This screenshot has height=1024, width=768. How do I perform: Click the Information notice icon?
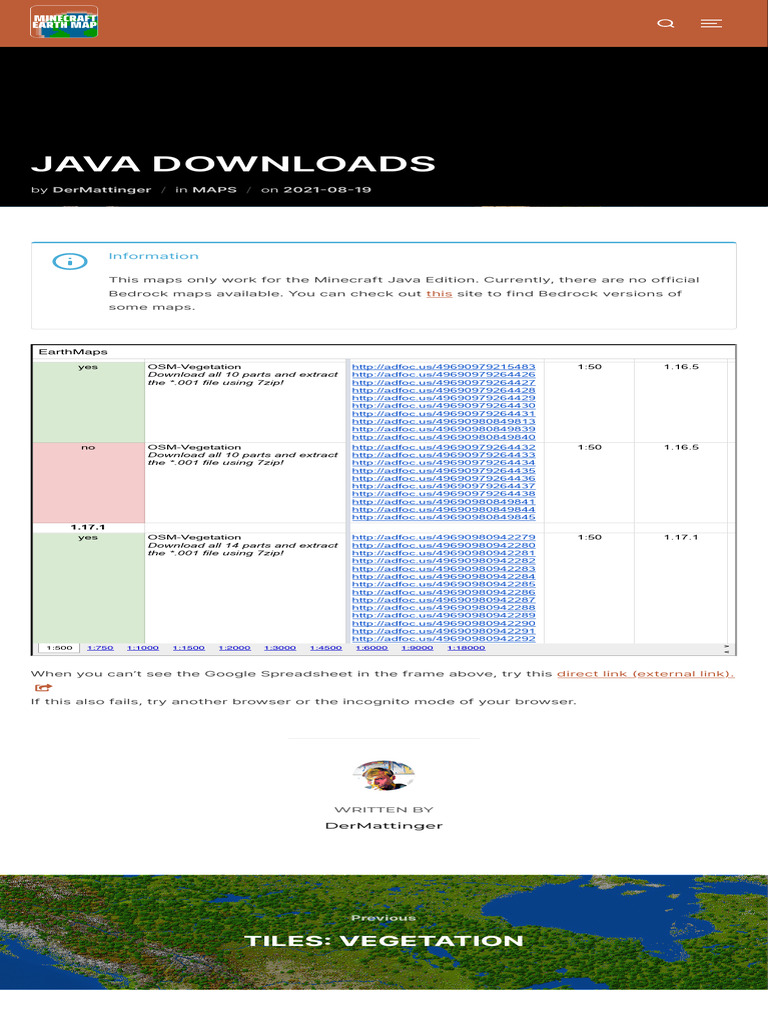[70, 262]
